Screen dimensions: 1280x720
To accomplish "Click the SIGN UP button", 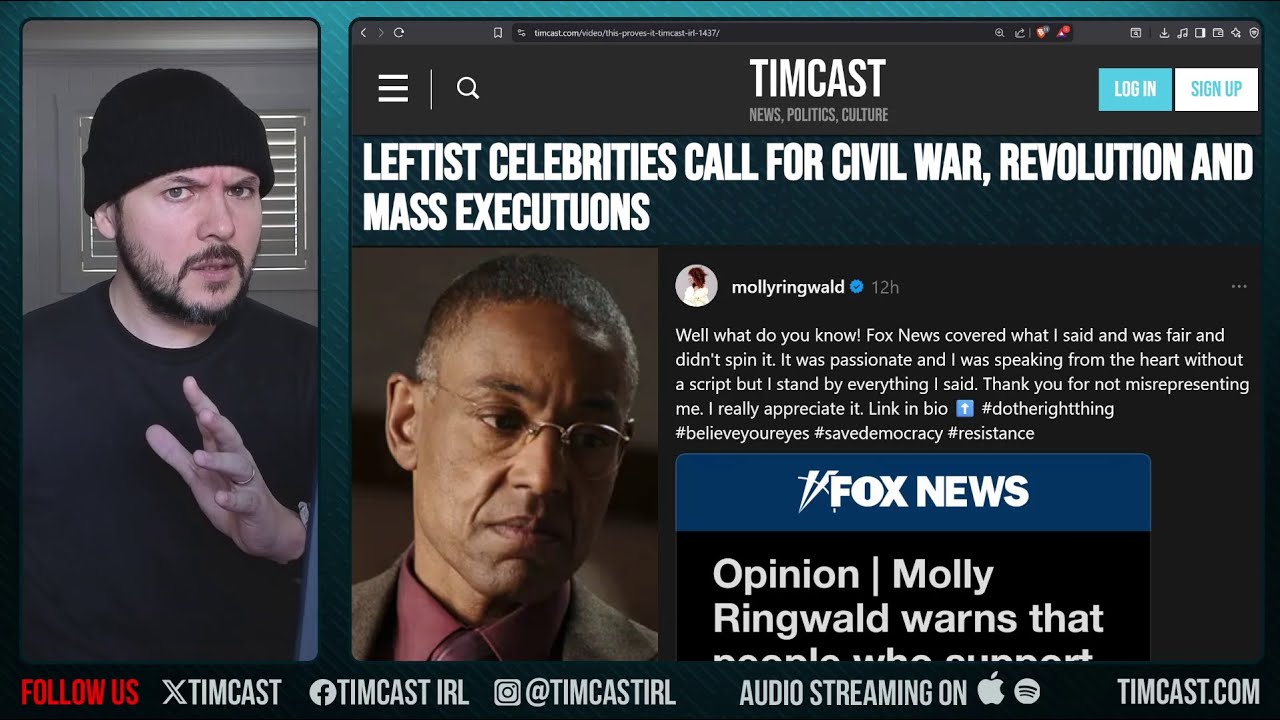I will point(1216,89).
